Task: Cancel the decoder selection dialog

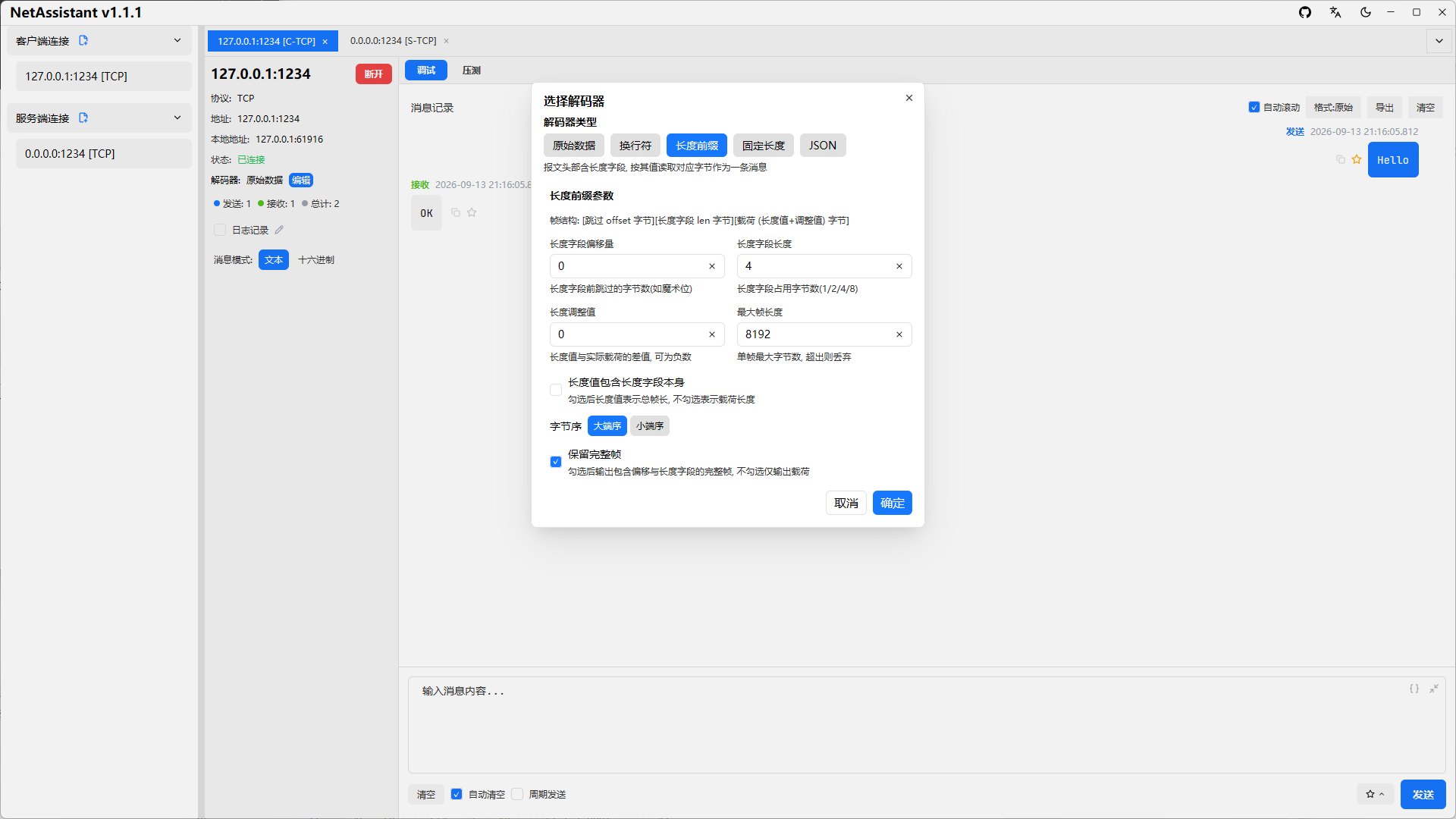Action: [x=846, y=503]
